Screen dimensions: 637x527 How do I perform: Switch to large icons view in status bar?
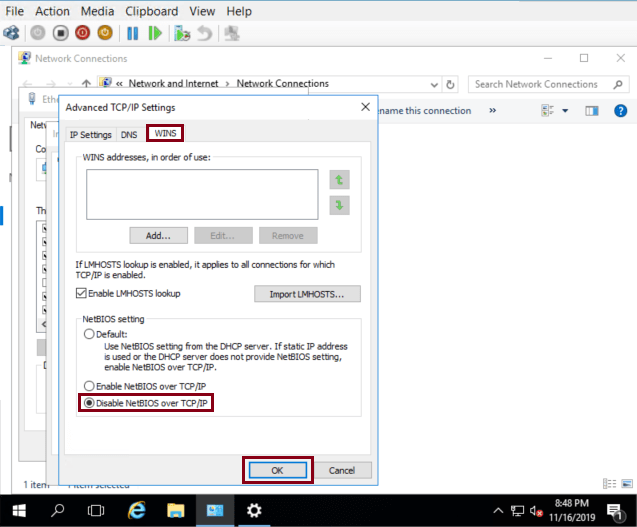click(x=627, y=484)
